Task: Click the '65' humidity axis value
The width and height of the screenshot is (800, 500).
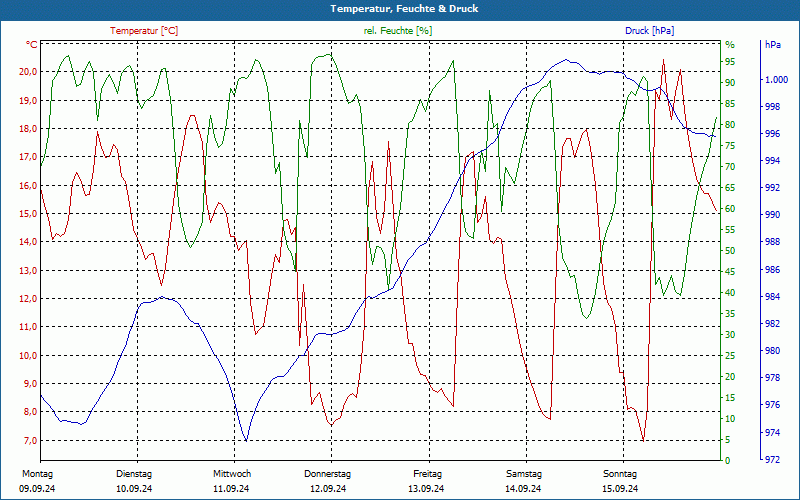Action: 730,188
